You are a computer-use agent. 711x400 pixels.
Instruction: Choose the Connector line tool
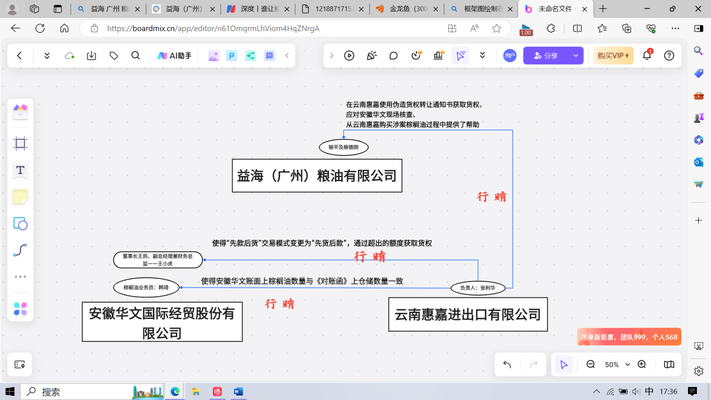click(20, 250)
